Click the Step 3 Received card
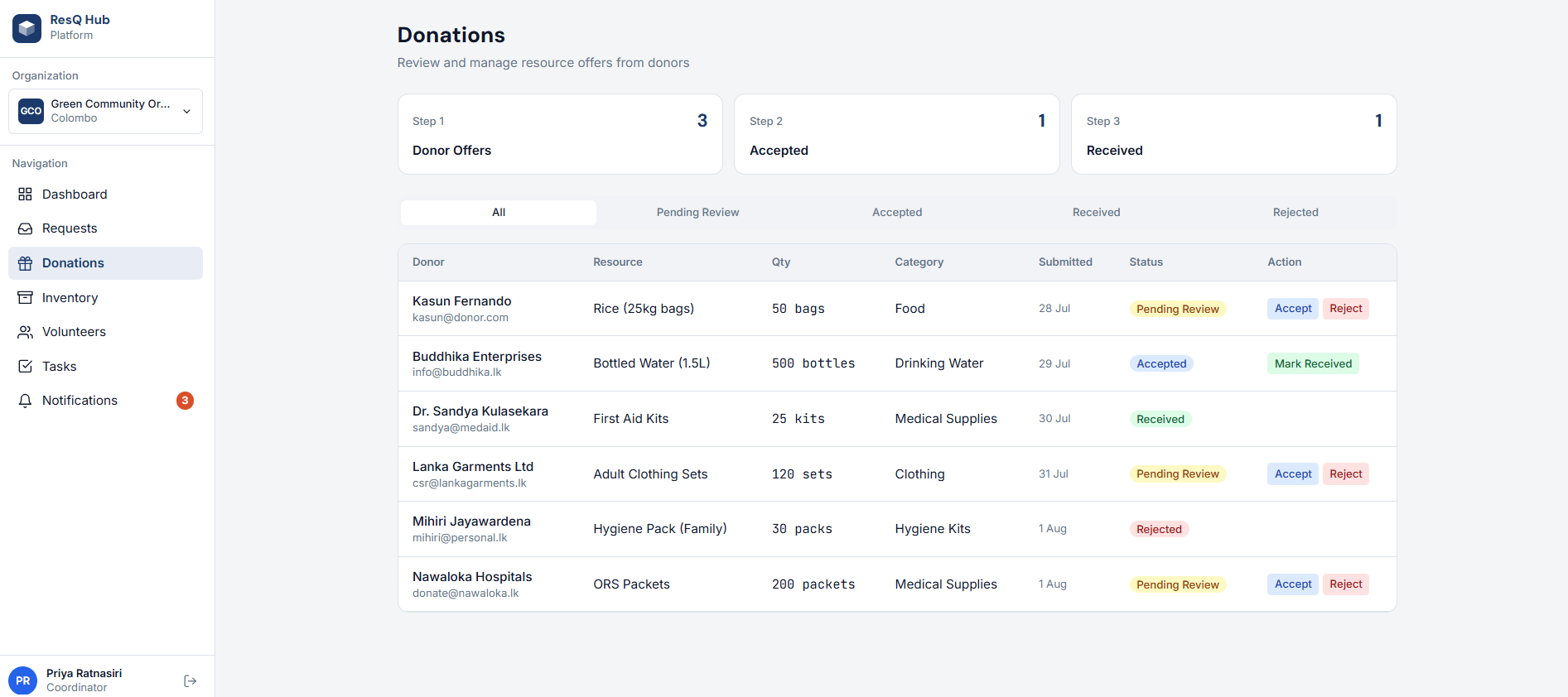Viewport: 1568px width, 697px height. [1234, 134]
